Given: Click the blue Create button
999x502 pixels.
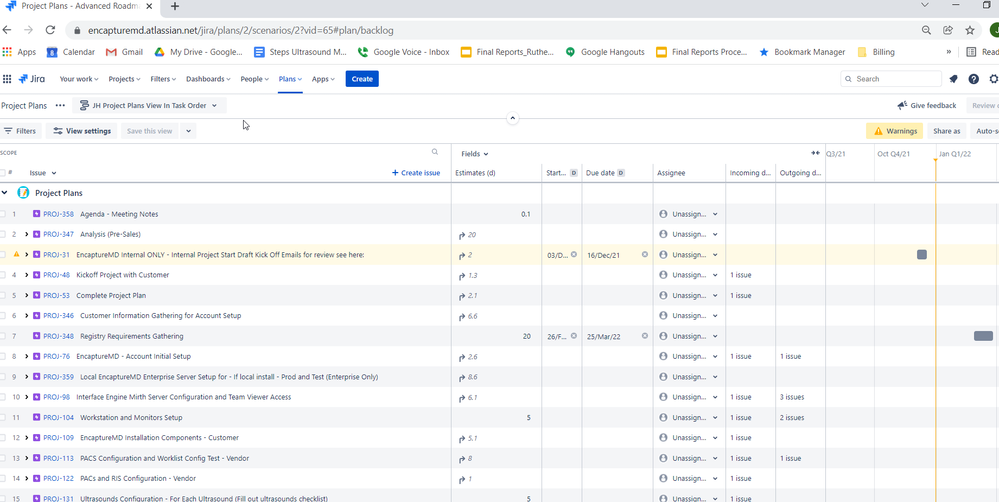Looking at the screenshot, I should pos(362,79).
